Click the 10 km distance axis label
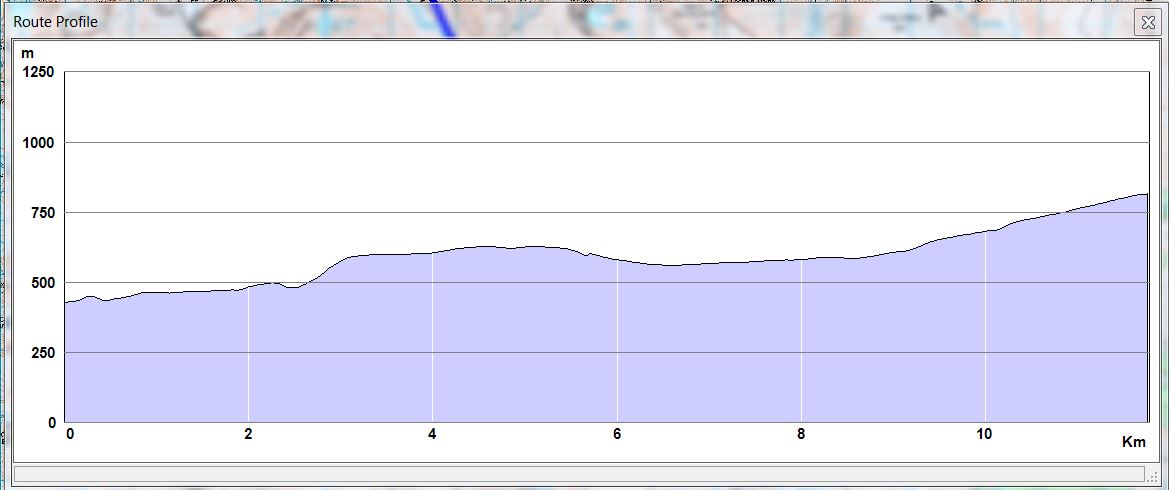 [x=985, y=434]
